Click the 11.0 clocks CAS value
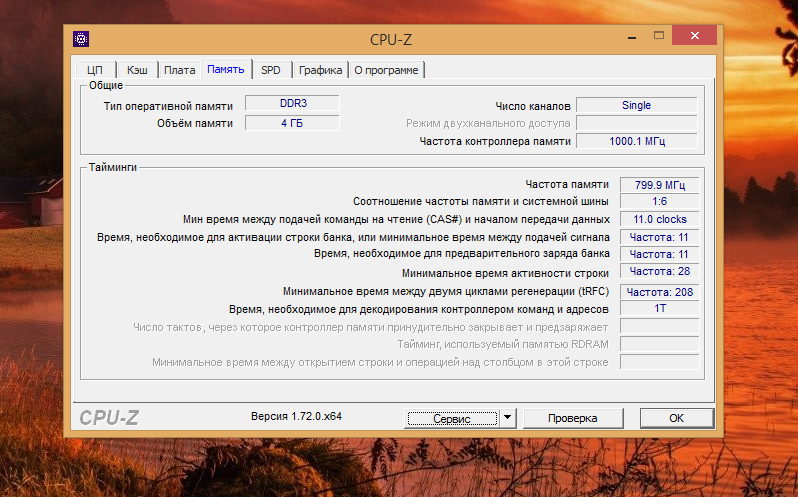The width and height of the screenshot is (798, 497). point(660,219)
